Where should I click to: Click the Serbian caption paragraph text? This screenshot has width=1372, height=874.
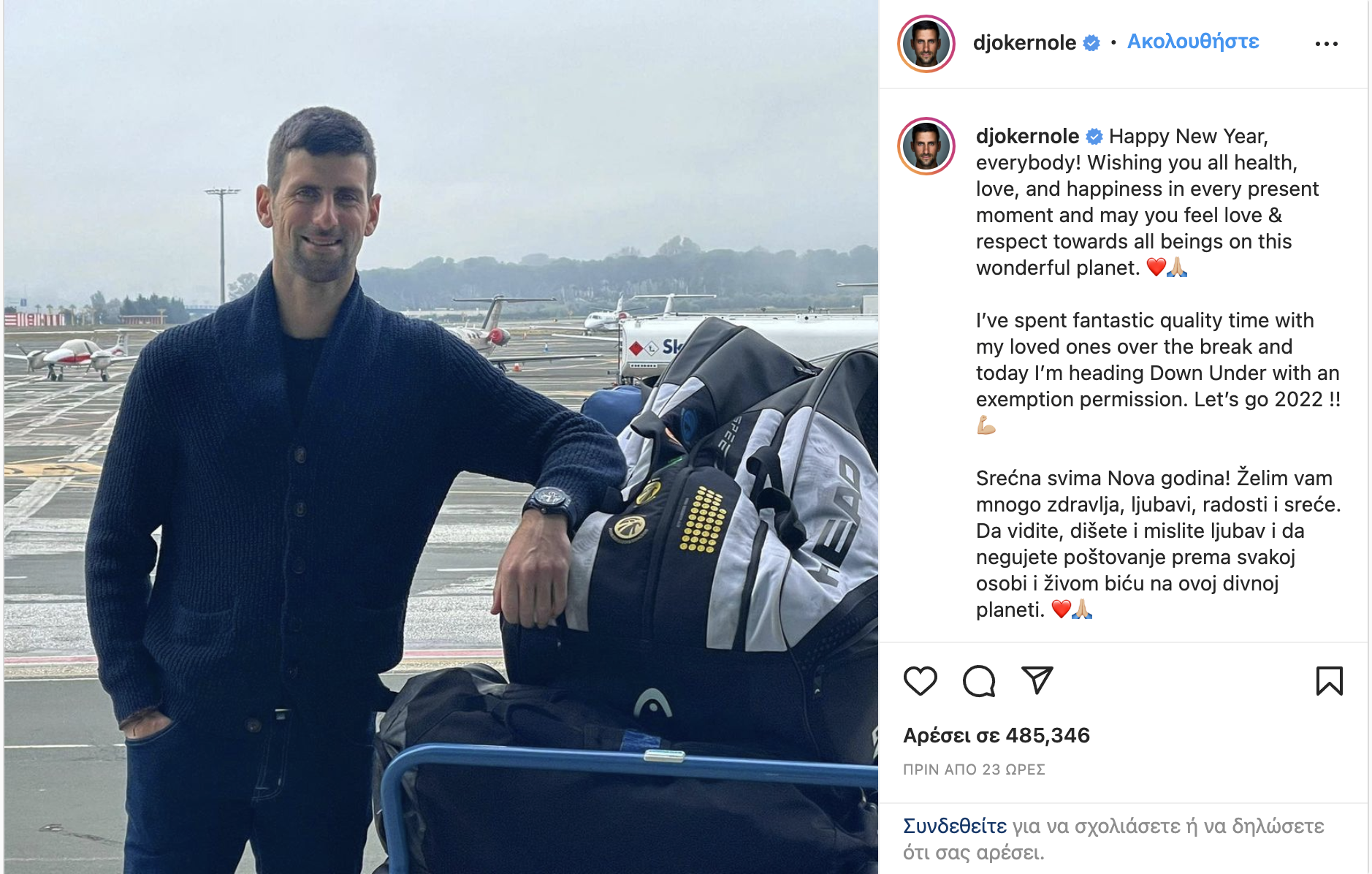1158,544
